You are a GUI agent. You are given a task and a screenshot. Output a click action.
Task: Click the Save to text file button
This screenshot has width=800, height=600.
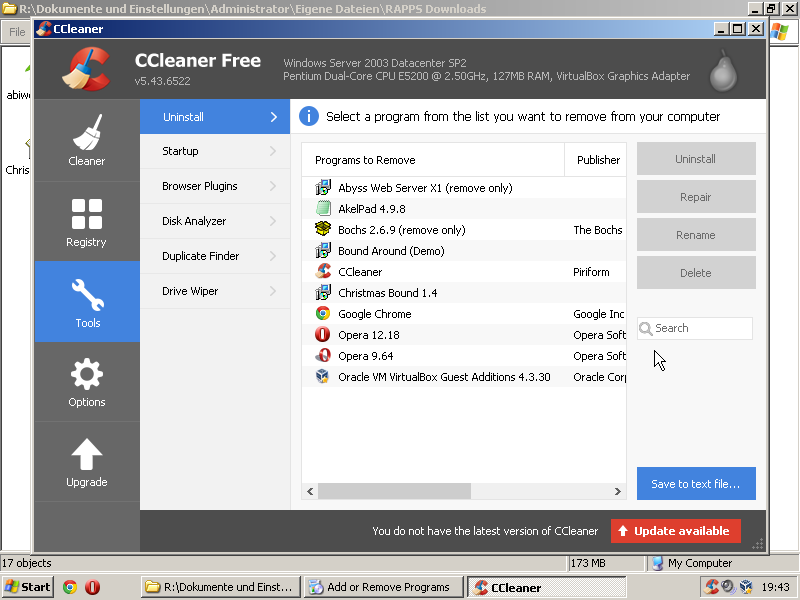pos(695,484)
